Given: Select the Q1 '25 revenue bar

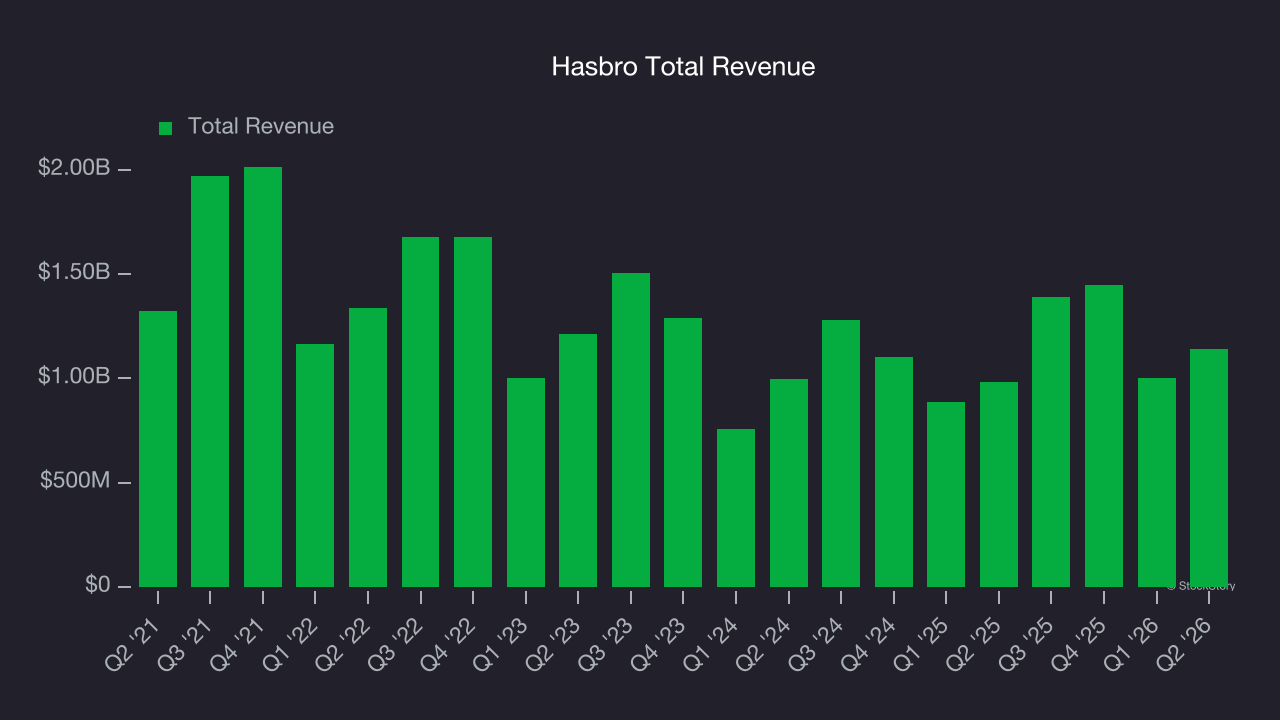Looking at the screenshot, I should point(946,494).
